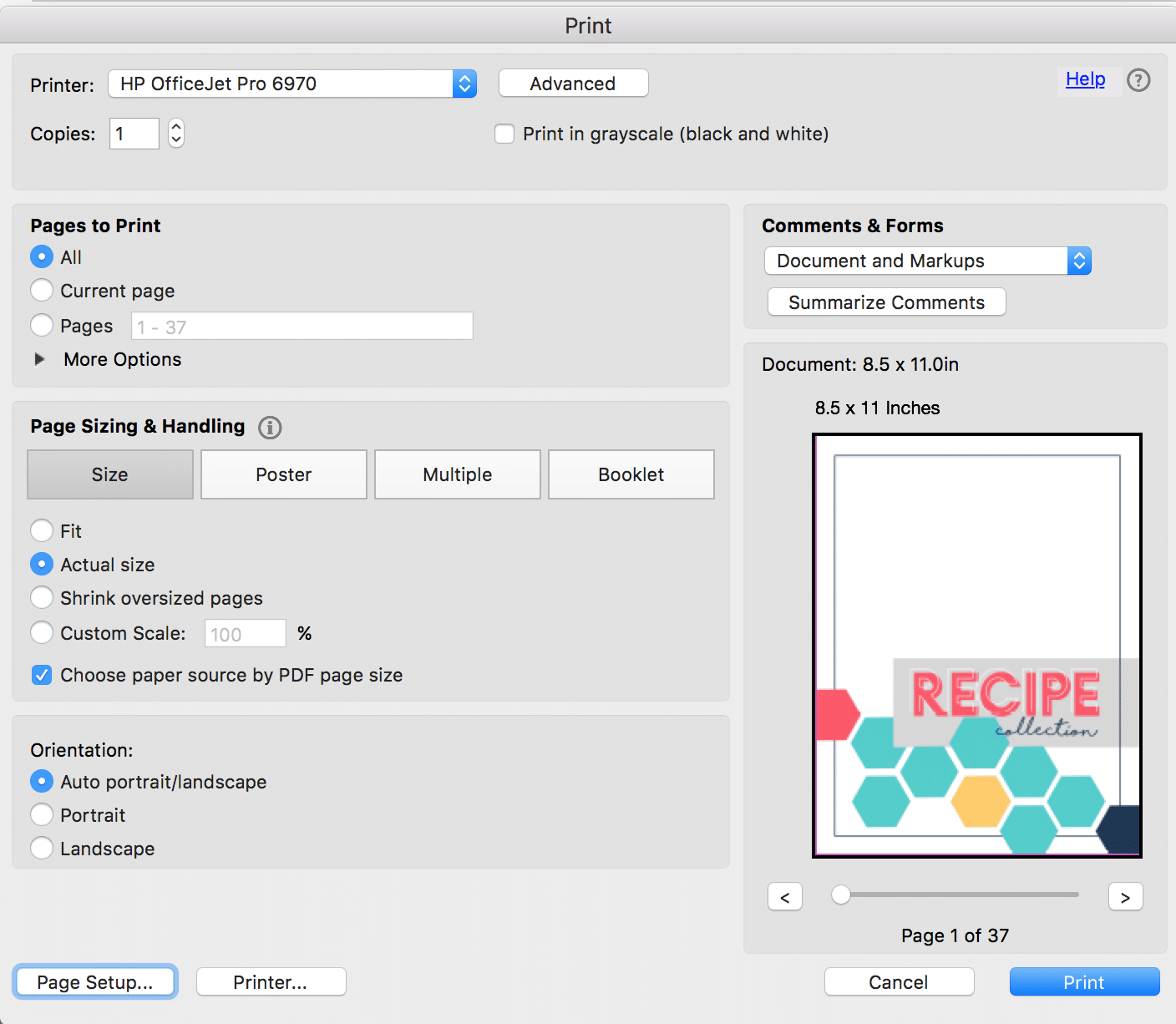Expand More Options disclosure triangle

(39, 359)
